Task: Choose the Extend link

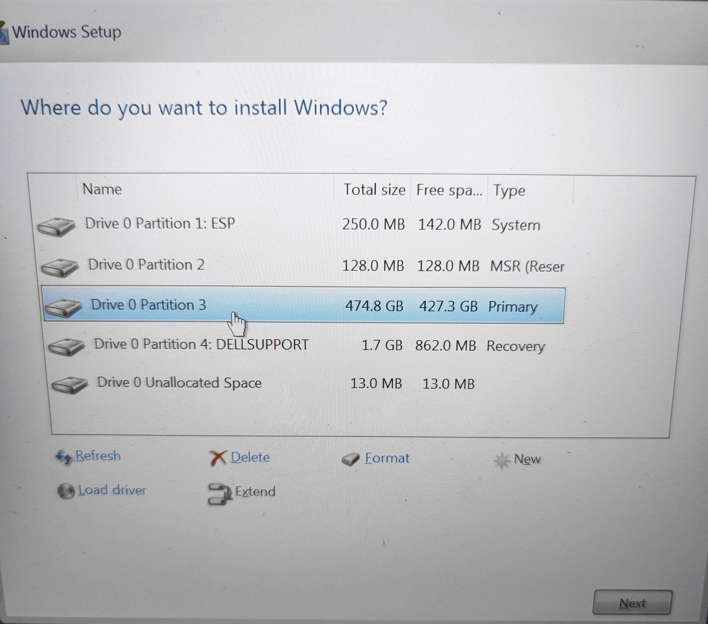Action: pyautogui.click(x=255, y=491)
